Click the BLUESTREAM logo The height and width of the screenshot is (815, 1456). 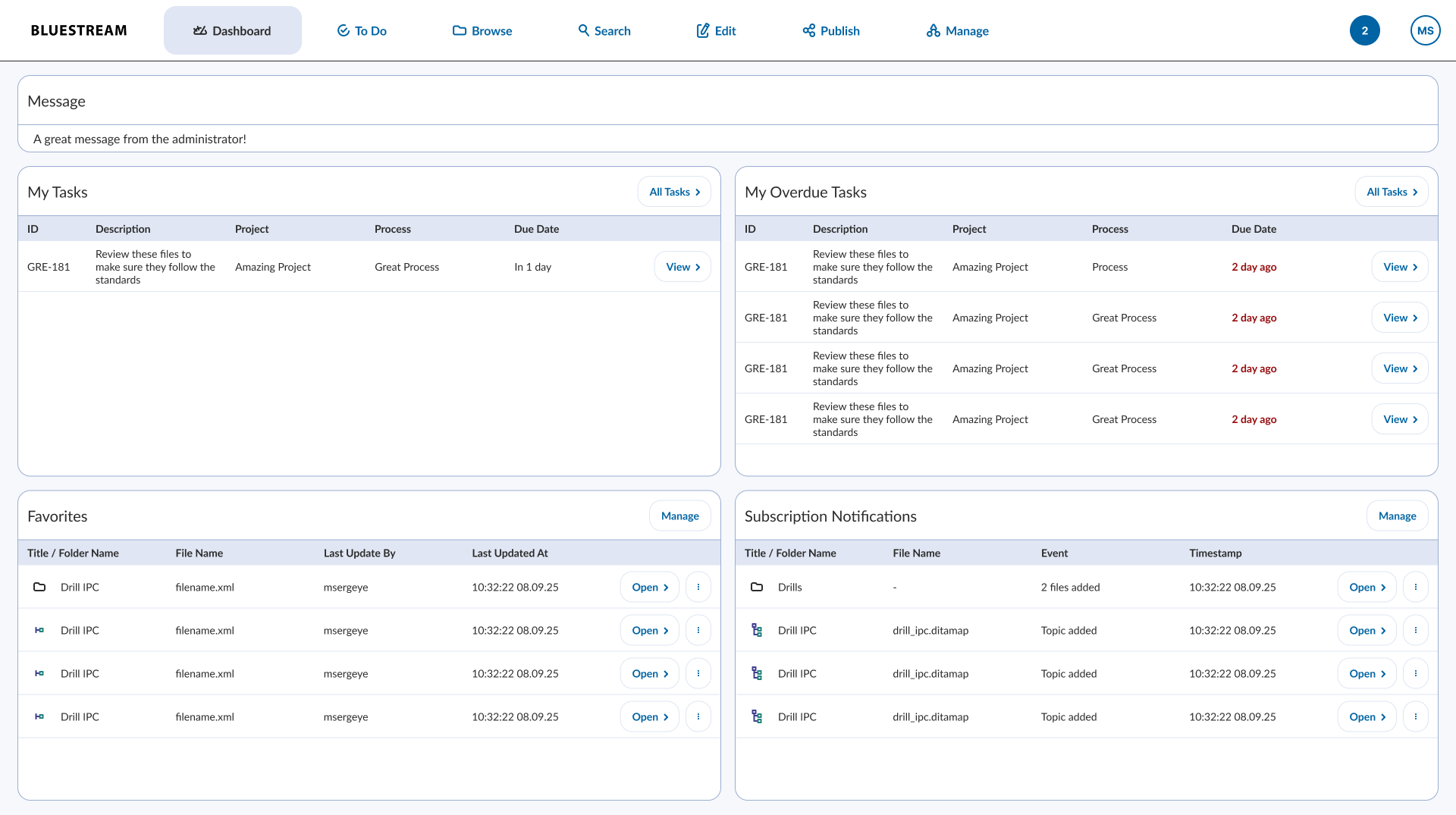[x=79, y=30]
